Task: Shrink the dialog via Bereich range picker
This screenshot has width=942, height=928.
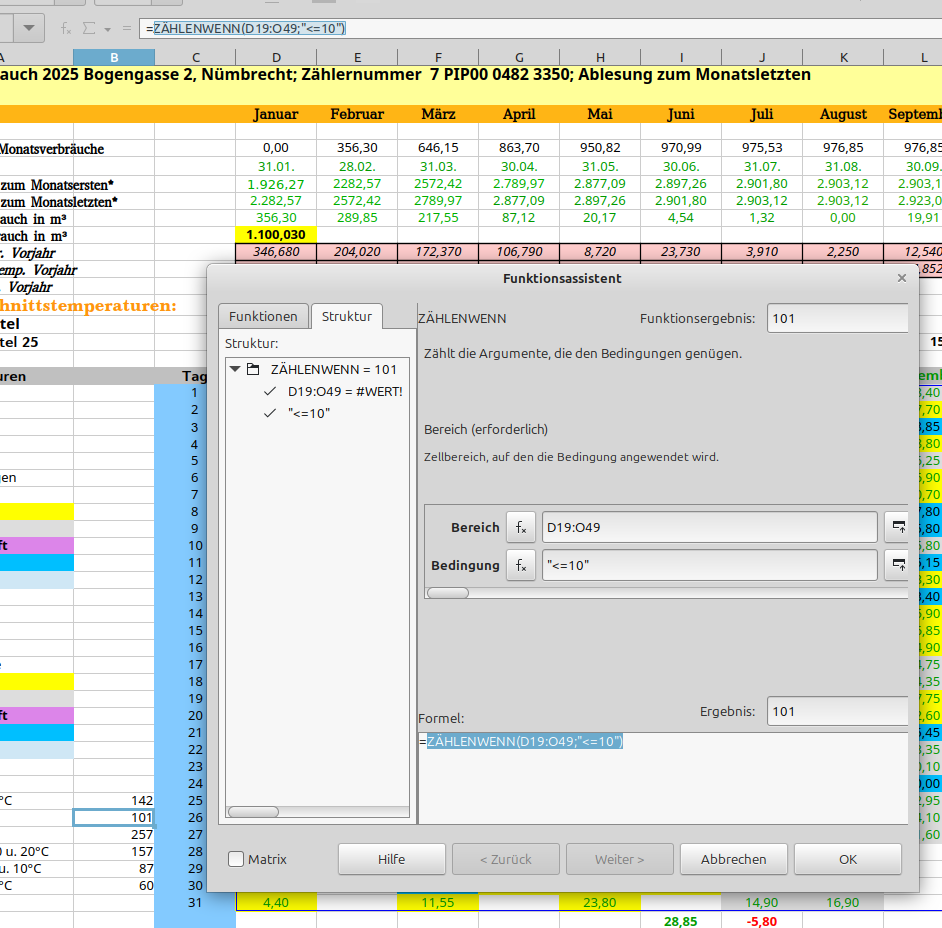Action: (x=896, y=527)
